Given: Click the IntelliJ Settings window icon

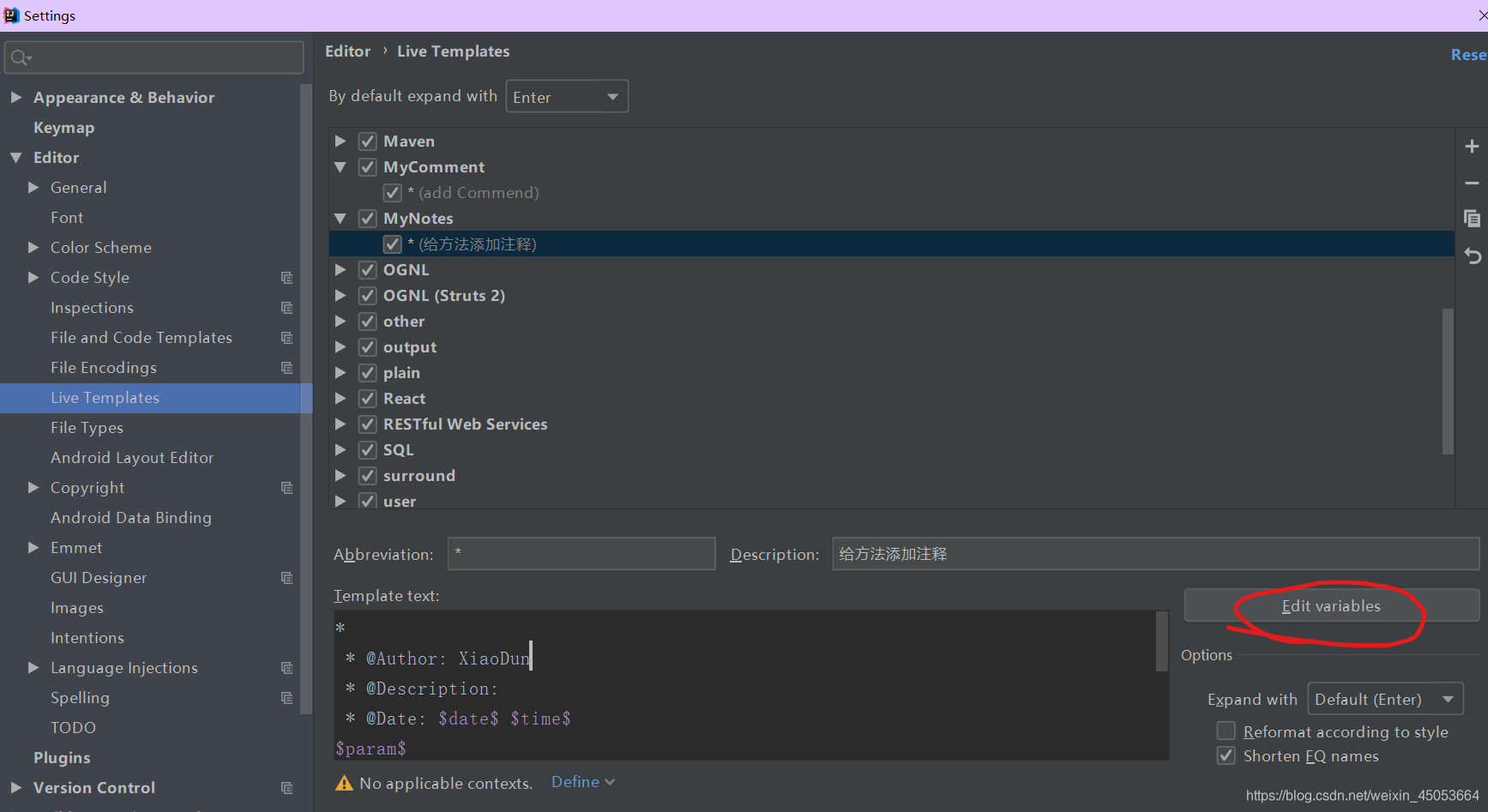Looking at the screenshot, I should 11,15.
